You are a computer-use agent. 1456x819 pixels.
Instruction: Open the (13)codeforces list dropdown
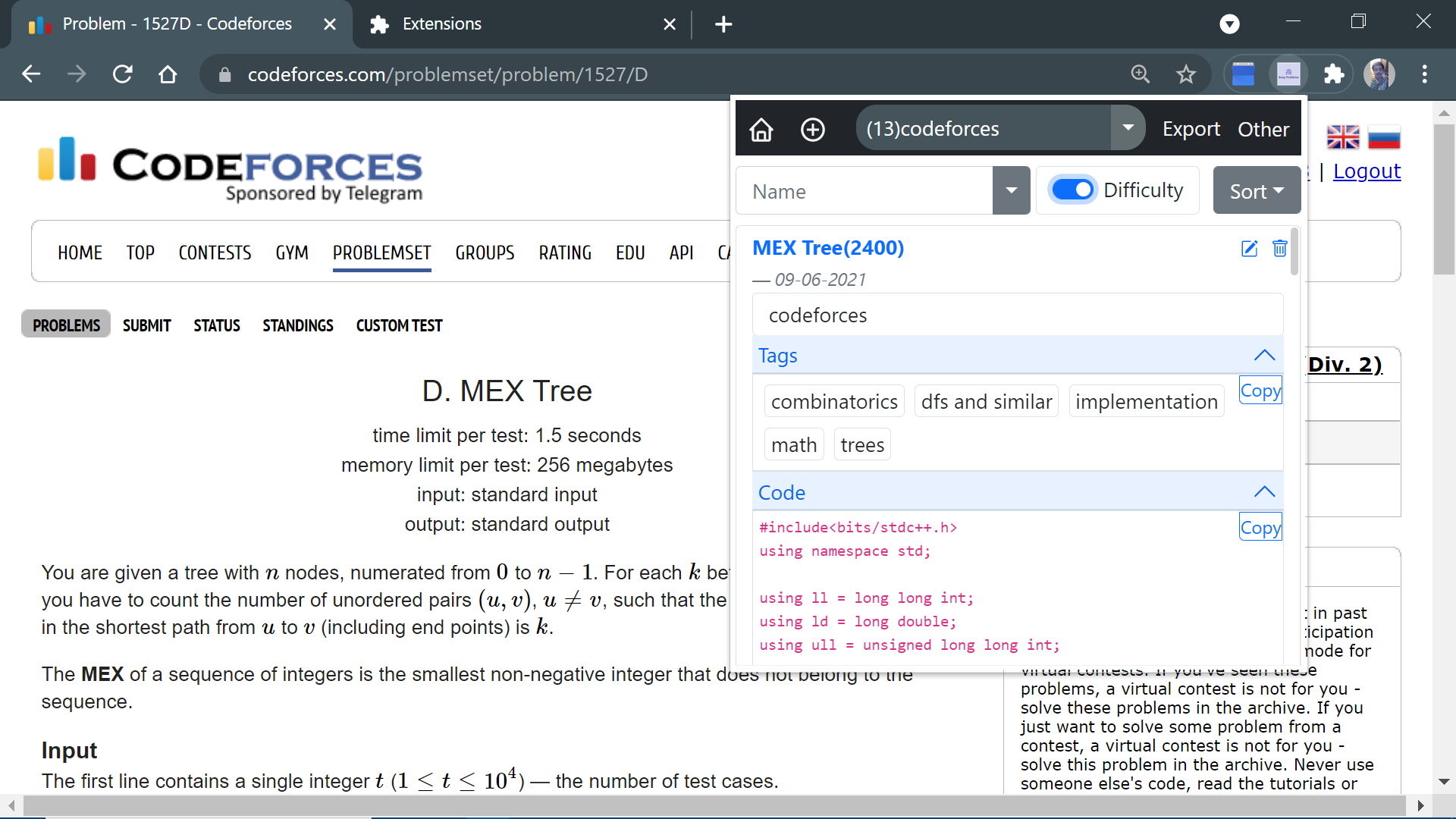[1128, 128]
